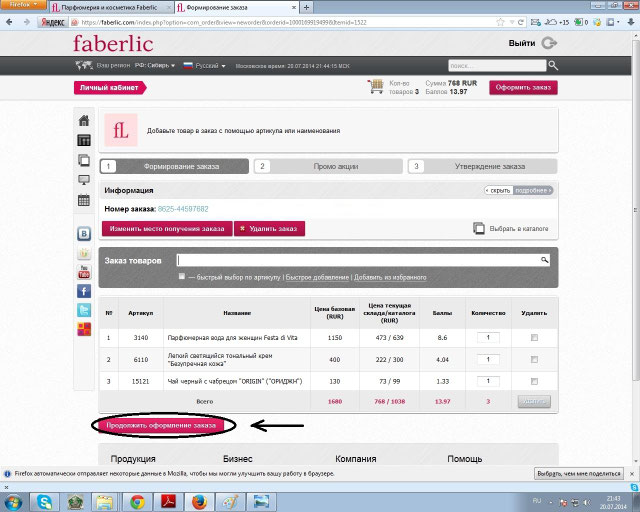Viewport: 640px width, 512px height.
Task: Click browser reload button
Action: coord(521,22)
